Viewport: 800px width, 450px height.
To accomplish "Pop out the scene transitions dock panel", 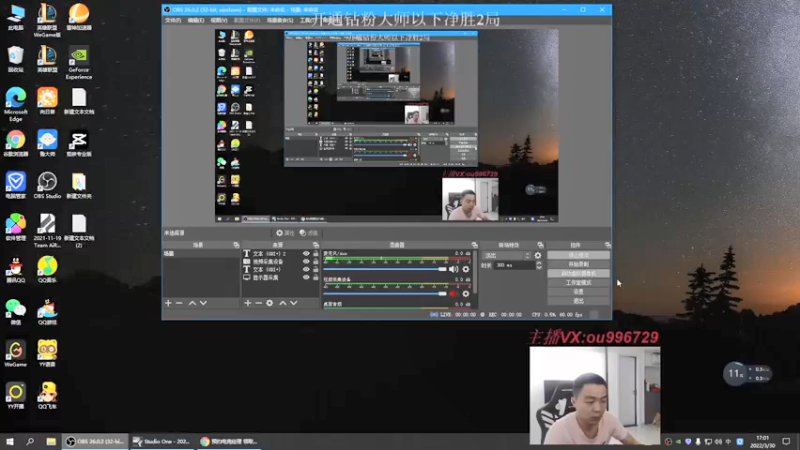I will click(540, 245).
